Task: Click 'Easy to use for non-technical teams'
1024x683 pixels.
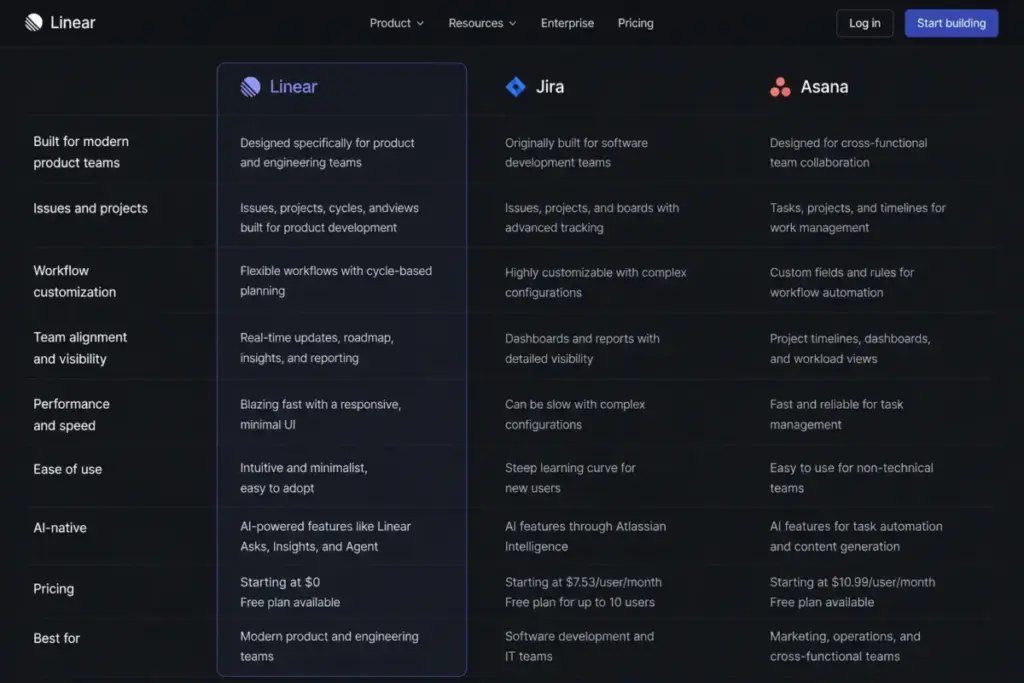Action: click(x=851, y=478)
